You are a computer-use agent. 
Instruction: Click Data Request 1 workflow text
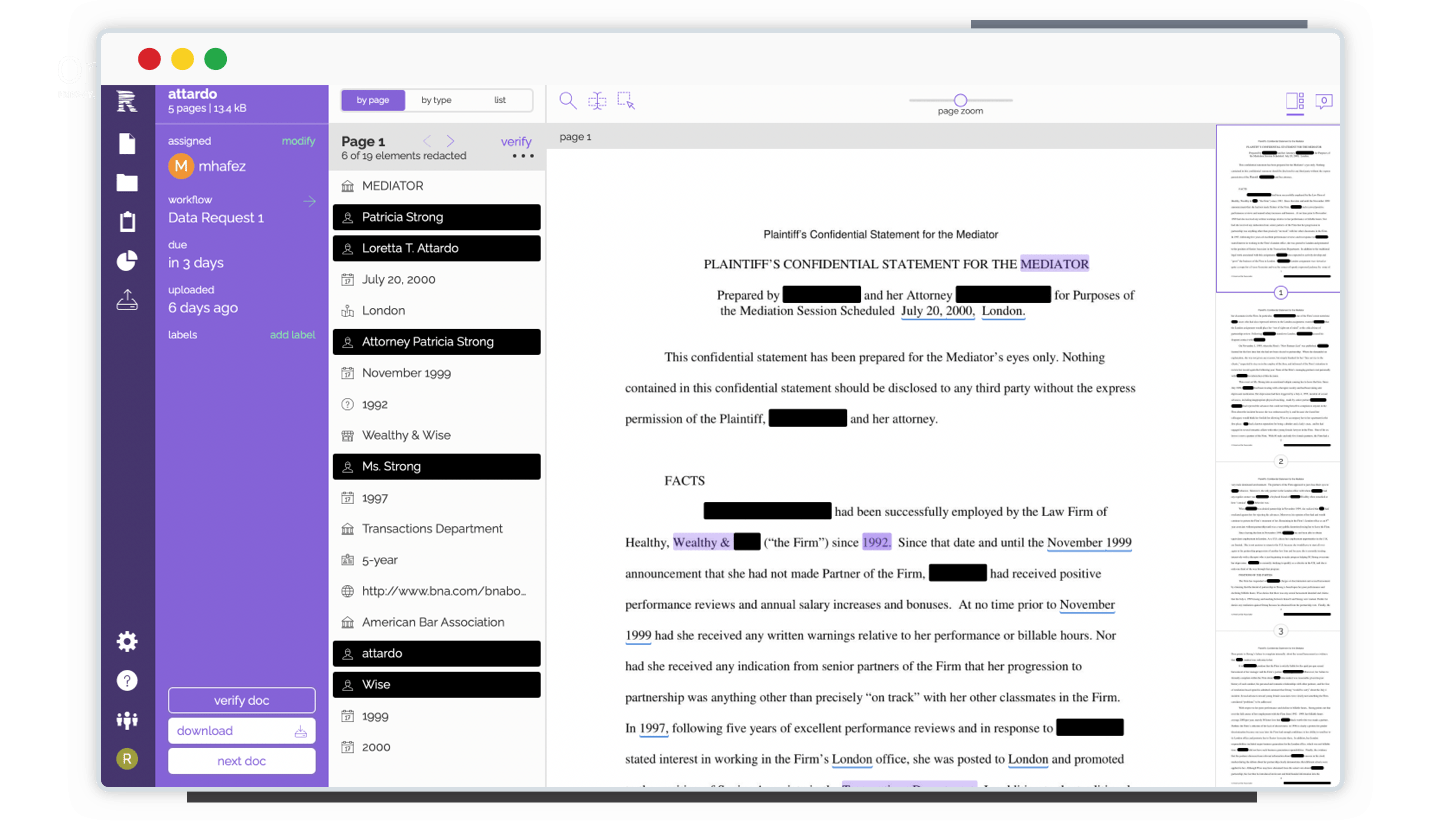pyautogui.click(x=216, y=218)
